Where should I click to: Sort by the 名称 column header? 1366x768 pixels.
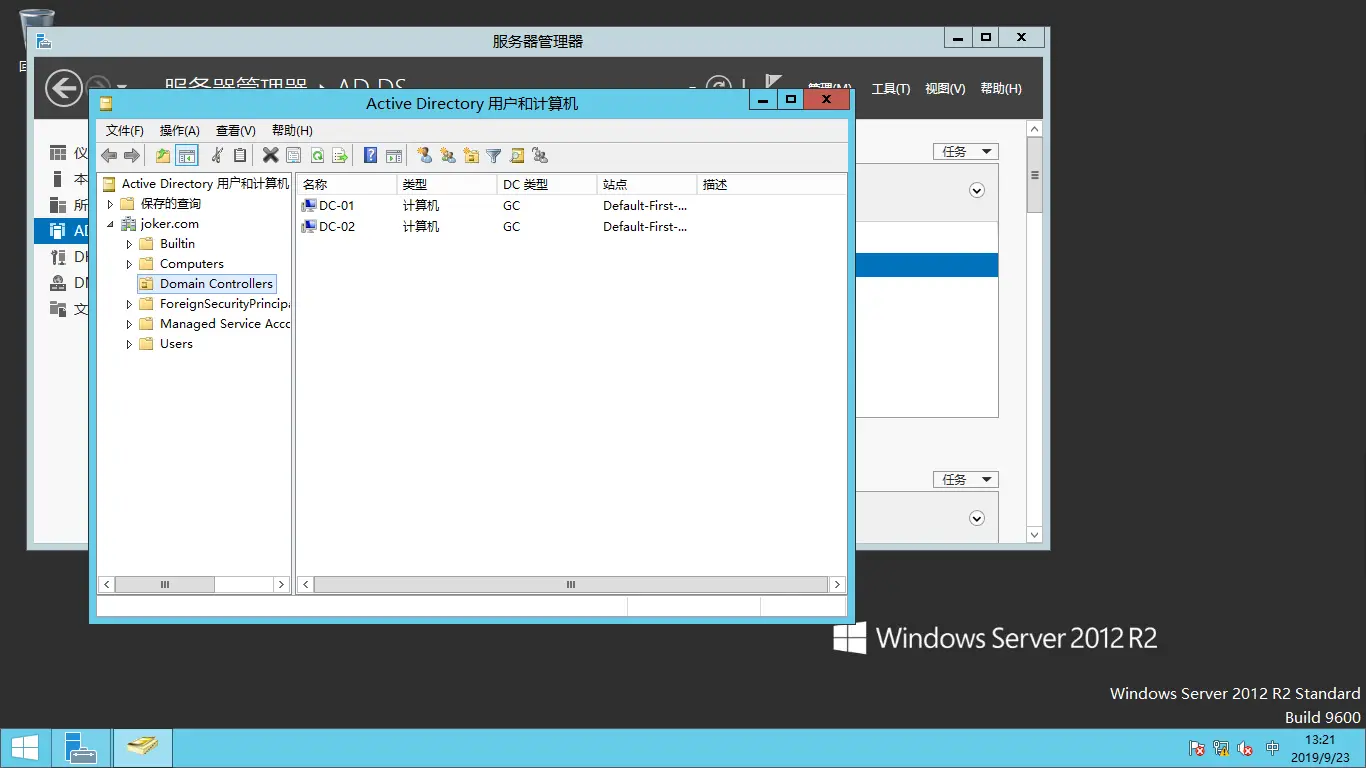pyautogui.click(x=347, y=185)
